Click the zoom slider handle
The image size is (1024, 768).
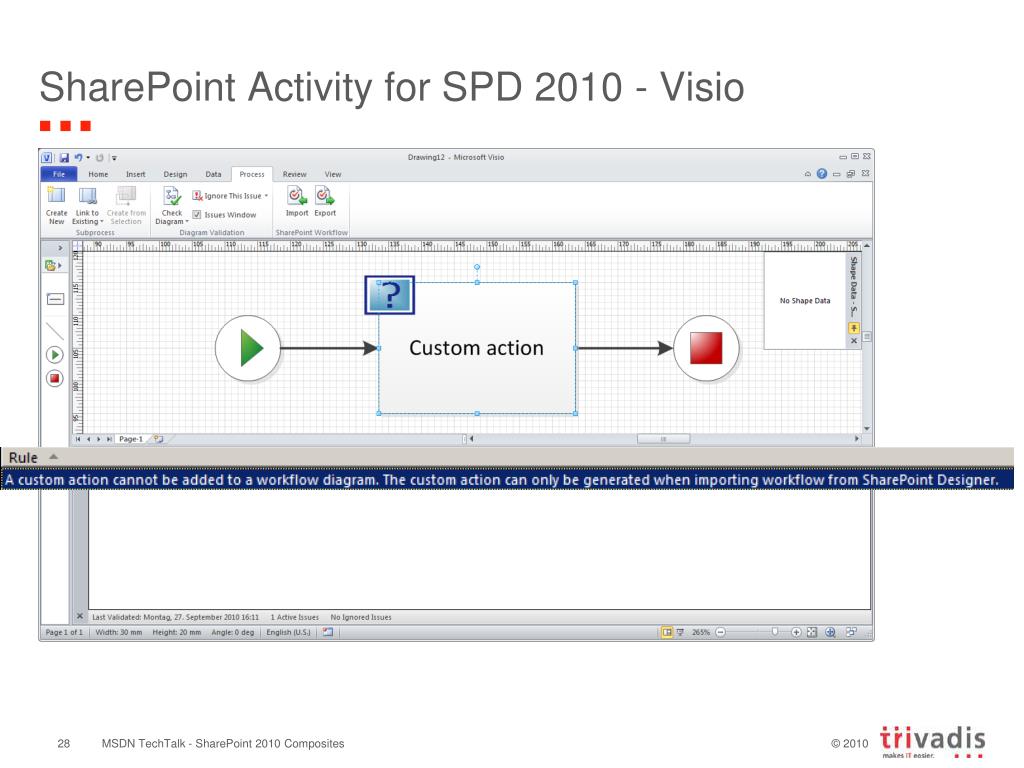click(x=775, y=632)
